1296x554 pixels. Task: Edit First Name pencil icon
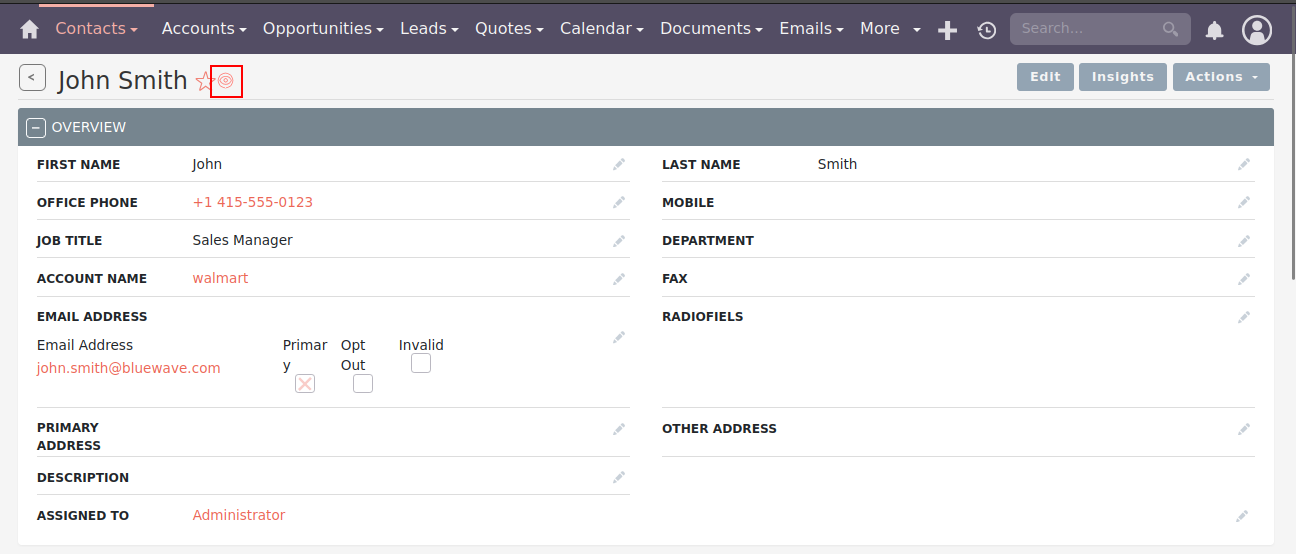(619, 164)
